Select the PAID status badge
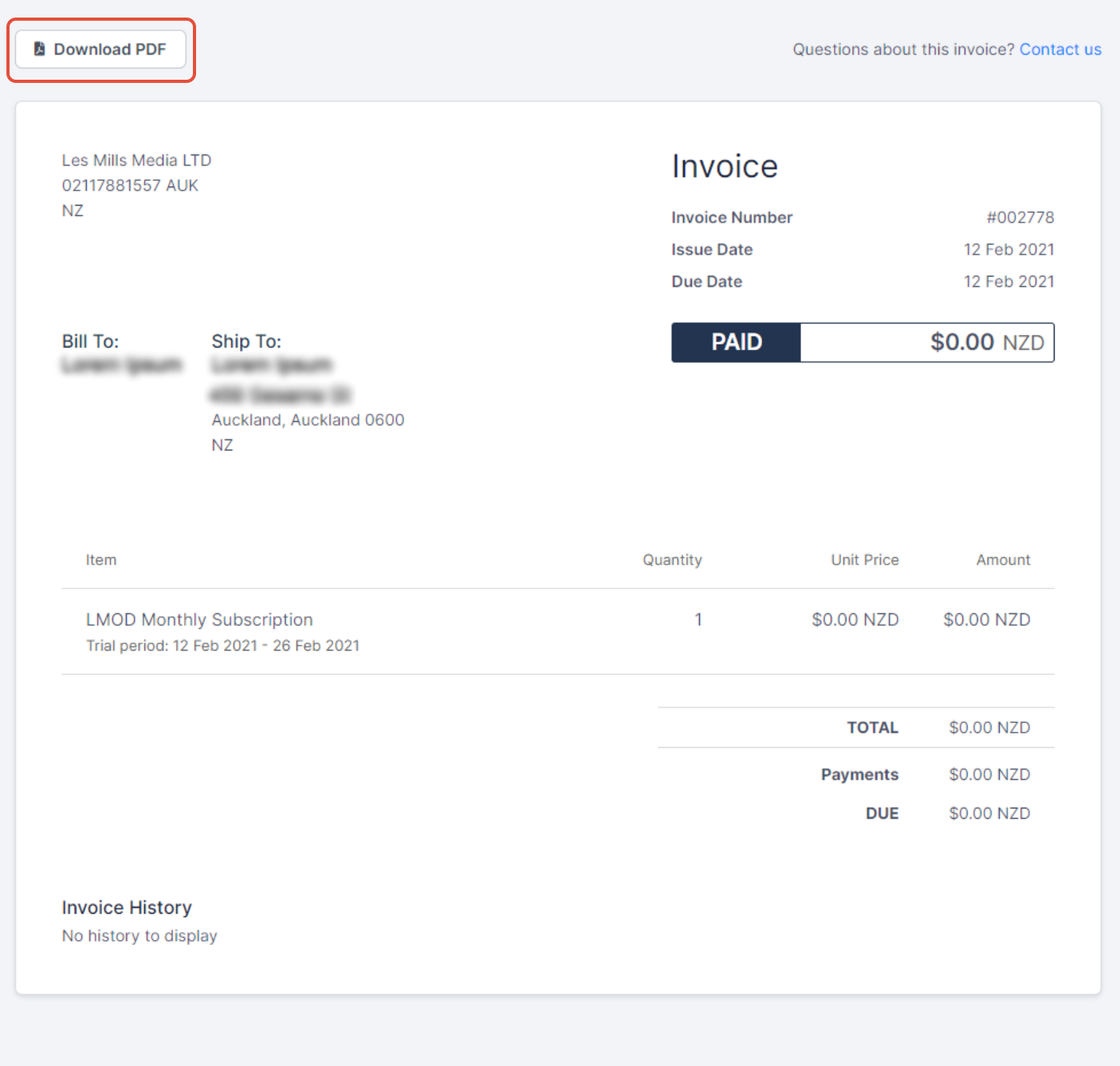1120x1066 pixels. [735, 342]
